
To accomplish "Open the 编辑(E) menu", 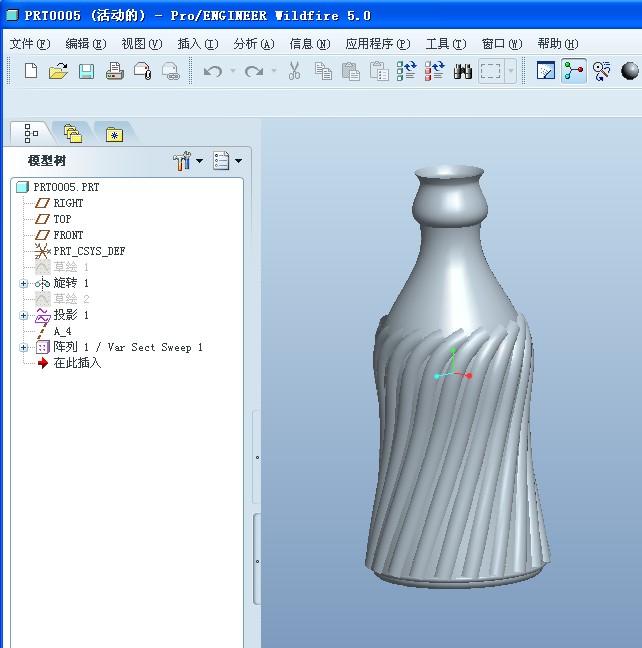I will click(x=86, y=44).
